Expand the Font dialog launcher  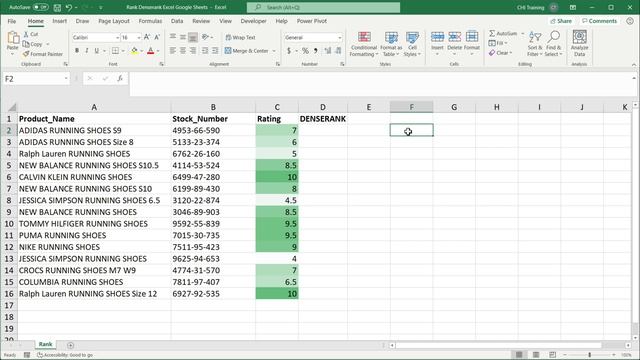[162, 64]
